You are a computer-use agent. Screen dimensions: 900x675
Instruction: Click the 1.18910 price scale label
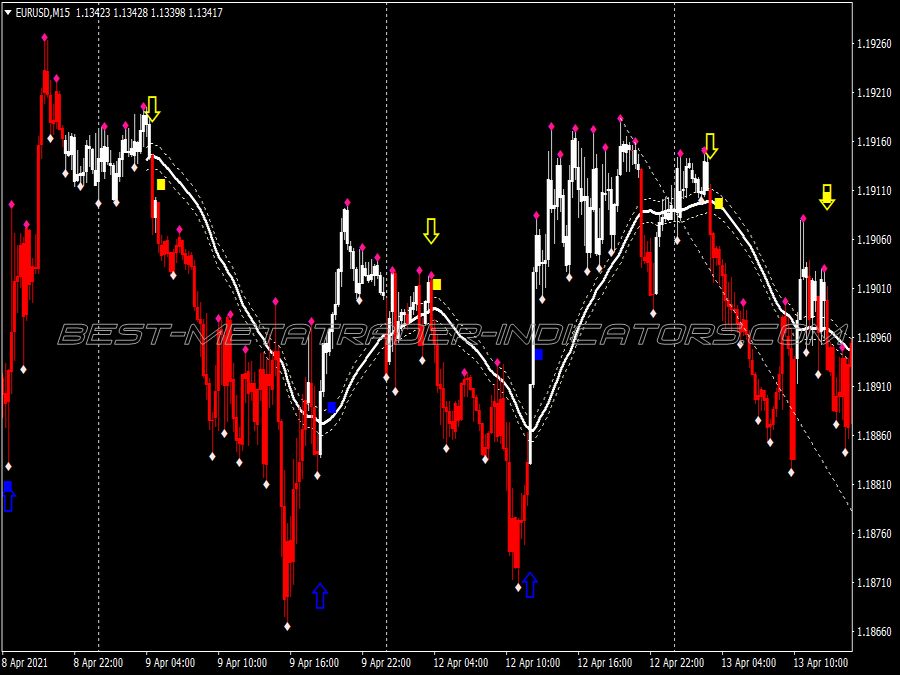[x=874, y=387]
